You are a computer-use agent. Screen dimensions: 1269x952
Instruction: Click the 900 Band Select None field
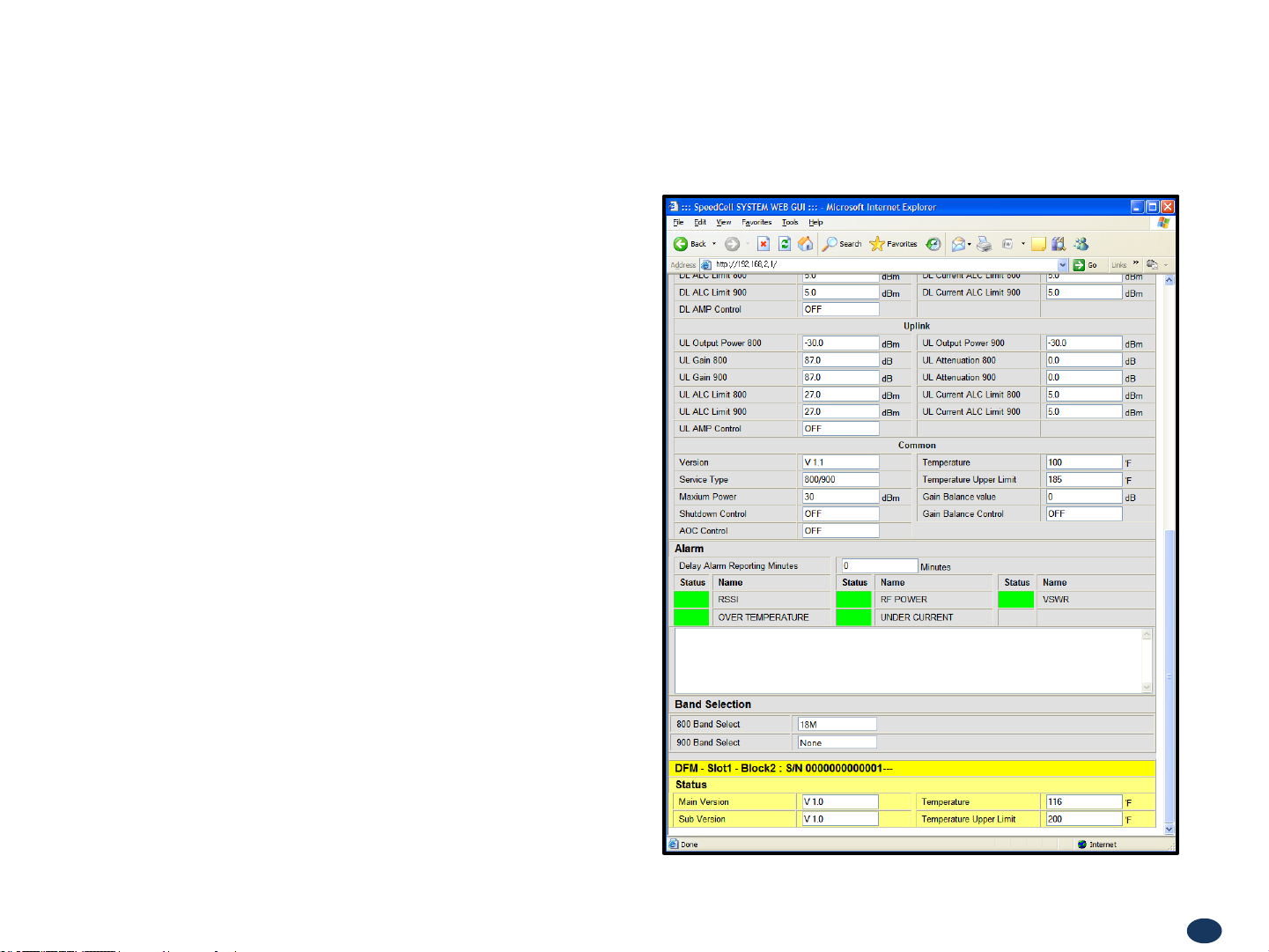837,742
